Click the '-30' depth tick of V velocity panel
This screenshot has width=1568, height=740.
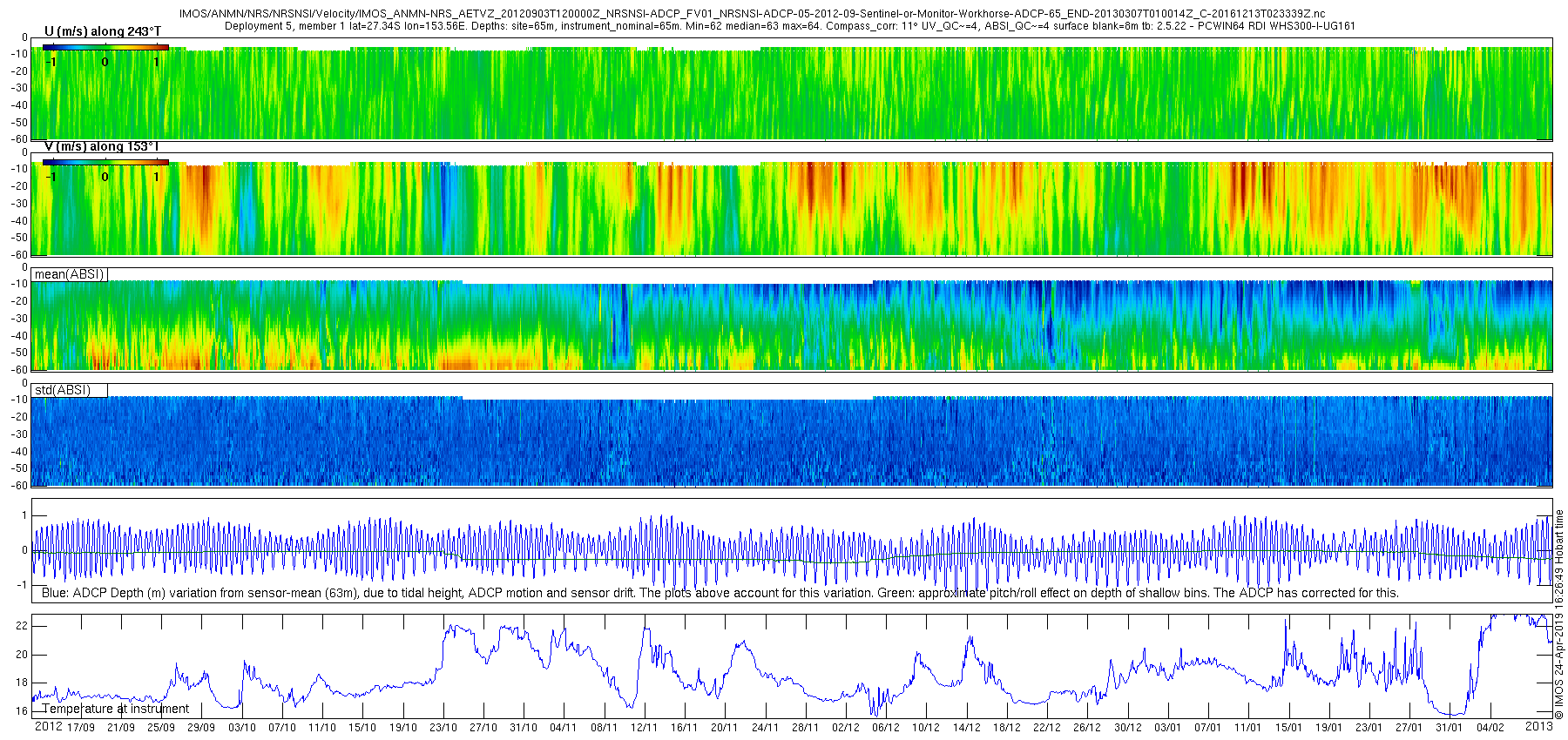[x=19, y=204]
